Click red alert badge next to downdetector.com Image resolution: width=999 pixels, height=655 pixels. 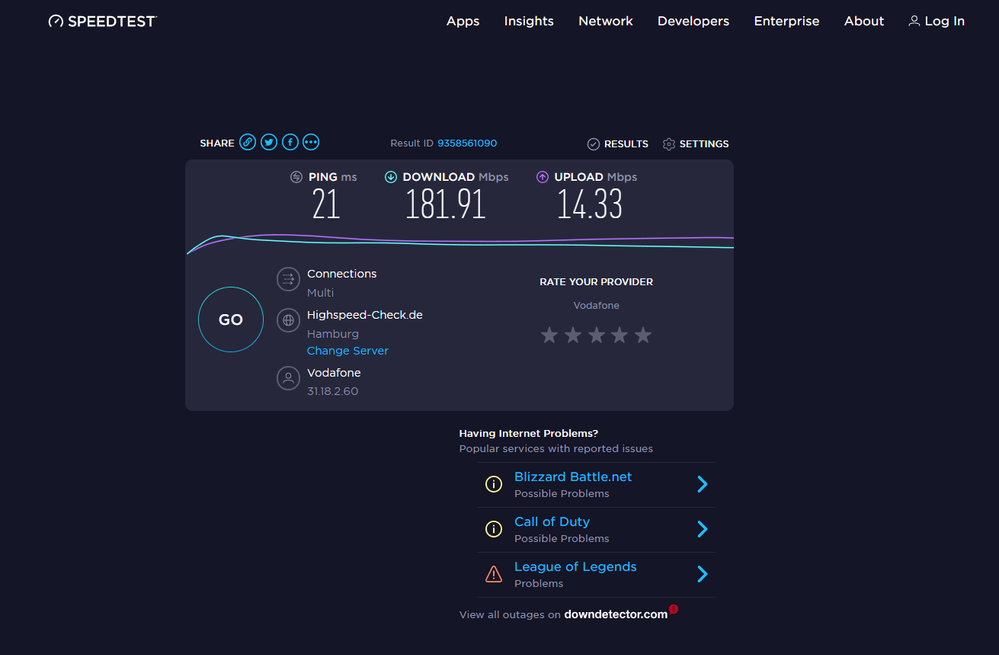(x=673, y=609)
